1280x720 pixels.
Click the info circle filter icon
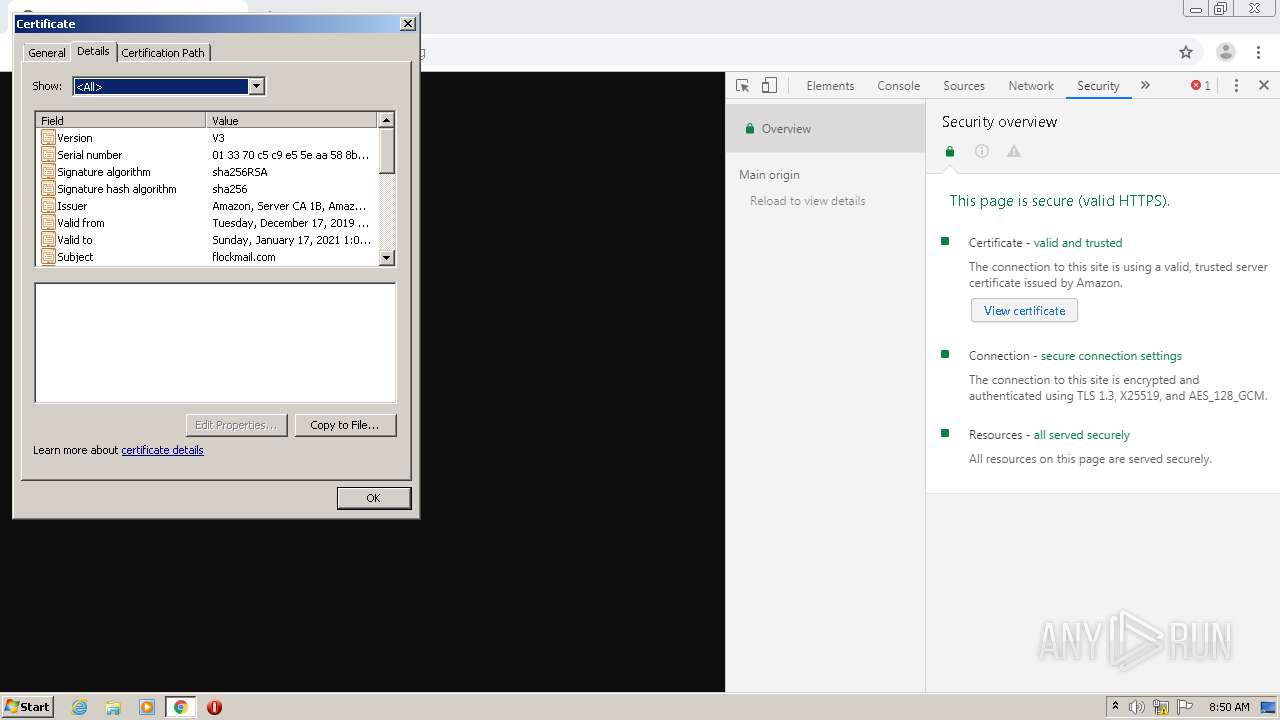point(982,152)
